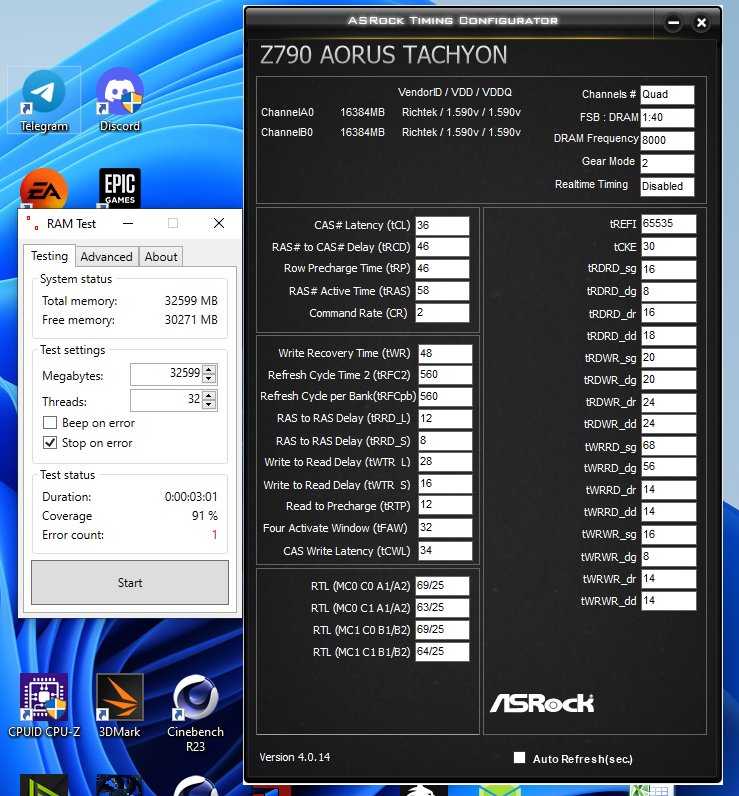
Task: Click the ASRock logo
Action: [x=542, y=703]
